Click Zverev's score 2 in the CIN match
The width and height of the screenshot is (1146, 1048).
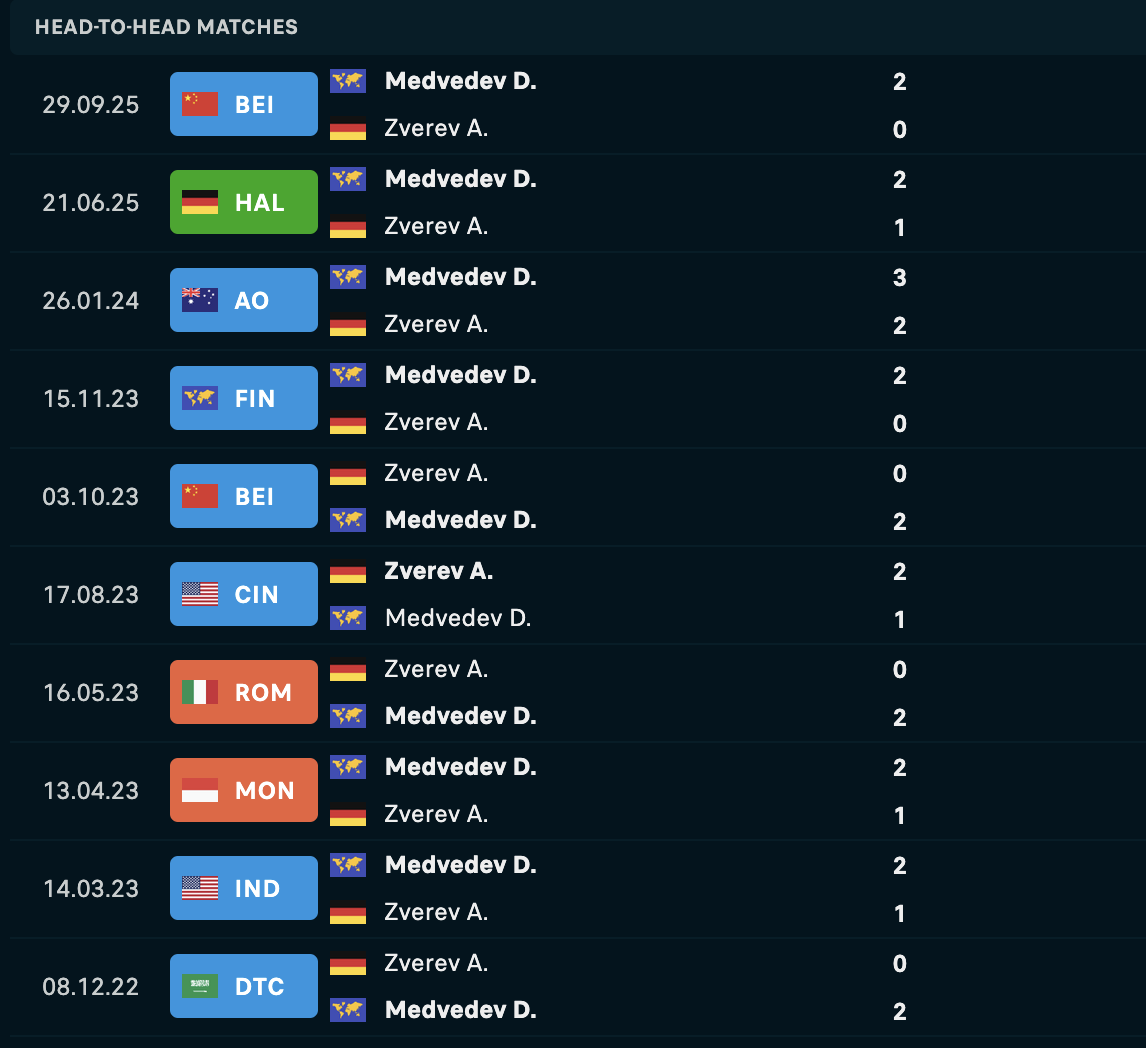click(900, 571)
